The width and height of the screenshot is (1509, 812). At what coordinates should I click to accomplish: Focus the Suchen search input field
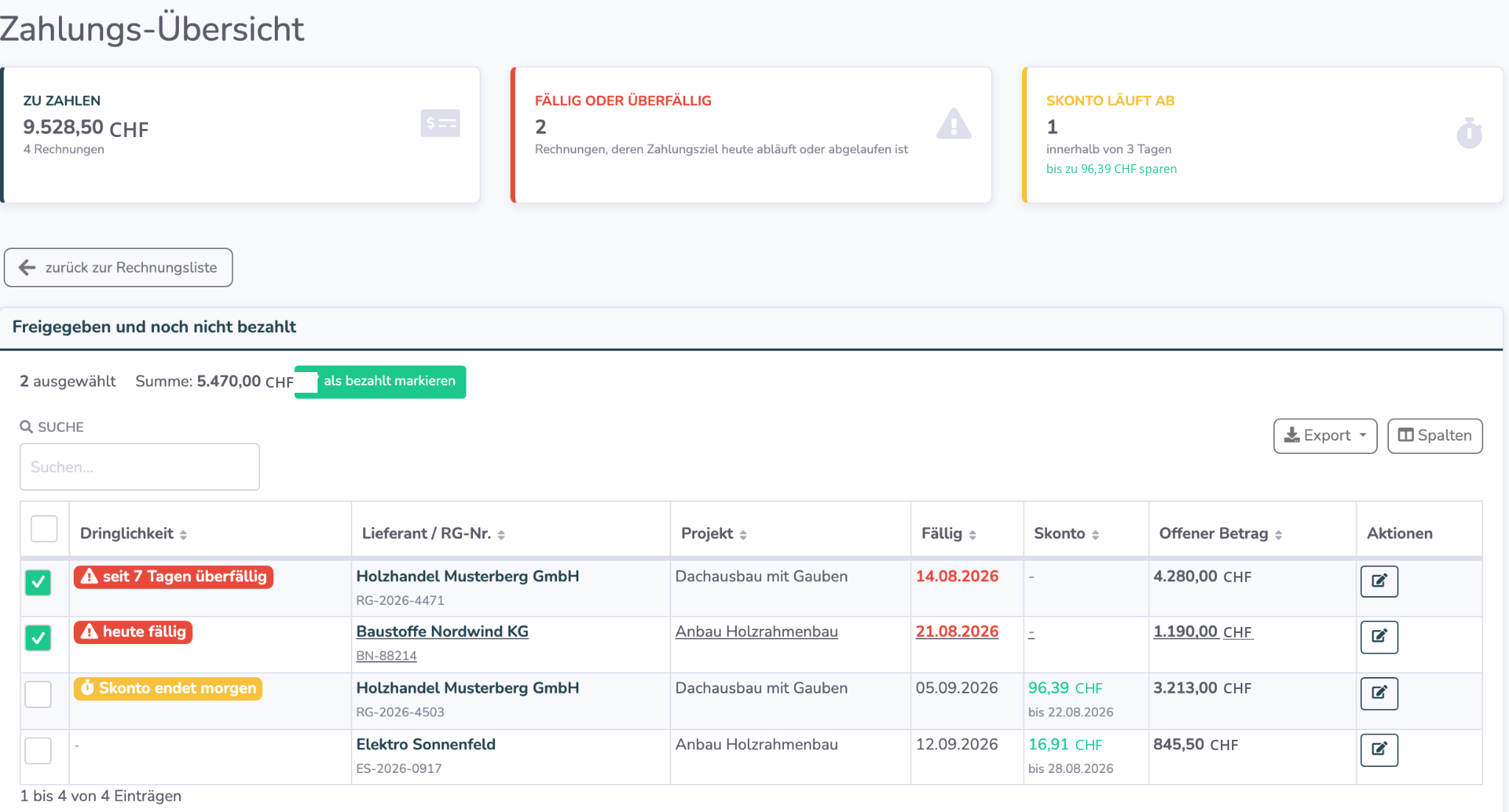[x=140, y=466]
